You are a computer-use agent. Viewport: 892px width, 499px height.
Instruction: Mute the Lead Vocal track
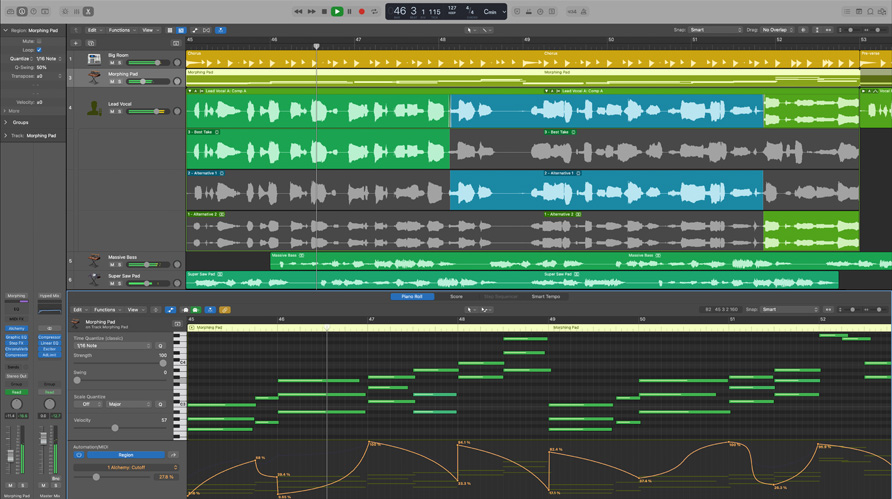(x=112, y=111)
